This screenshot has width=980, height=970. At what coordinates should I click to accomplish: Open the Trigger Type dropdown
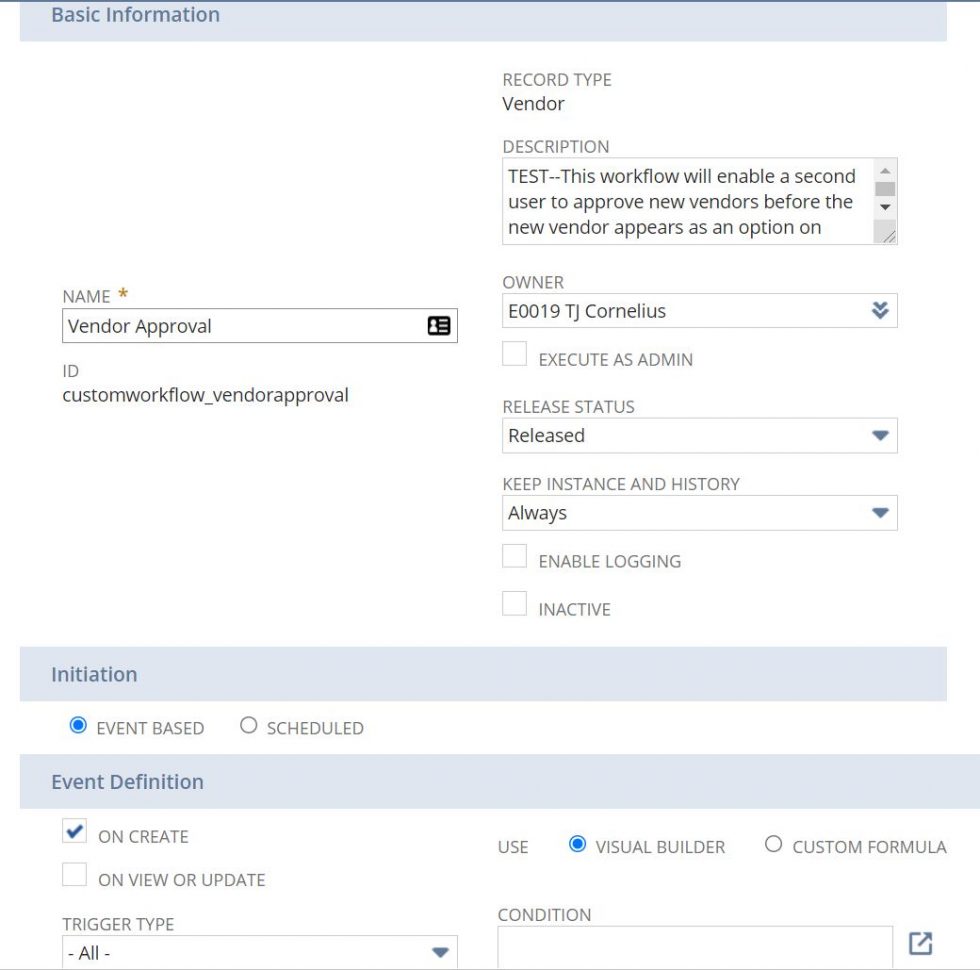438,952
